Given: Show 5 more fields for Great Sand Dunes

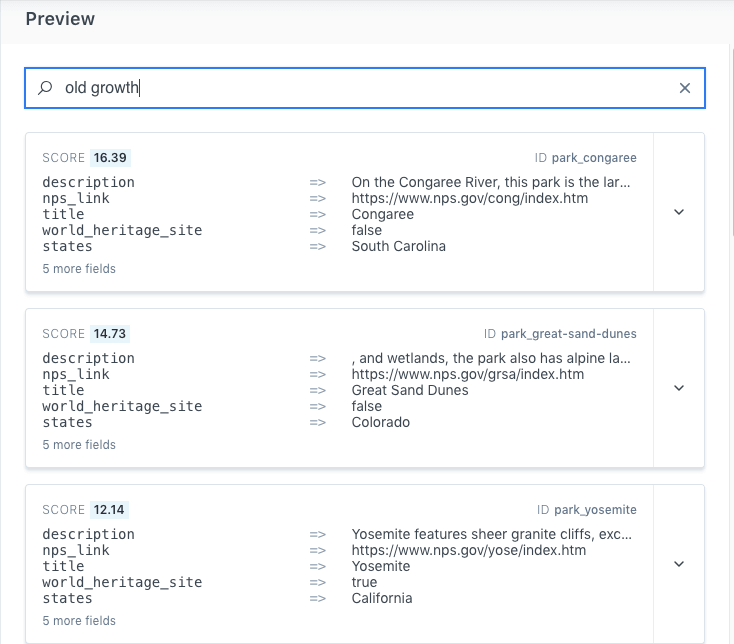Looking at the screenshot, I should click(x=79, y=445).
